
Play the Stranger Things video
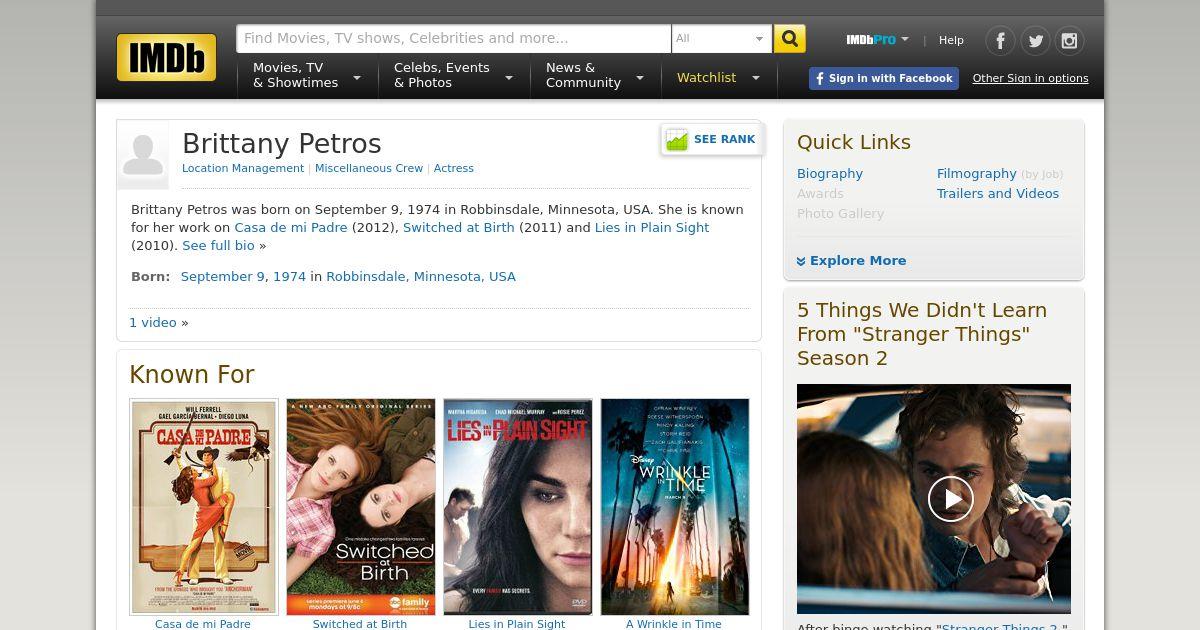click(x=951, y=499)
